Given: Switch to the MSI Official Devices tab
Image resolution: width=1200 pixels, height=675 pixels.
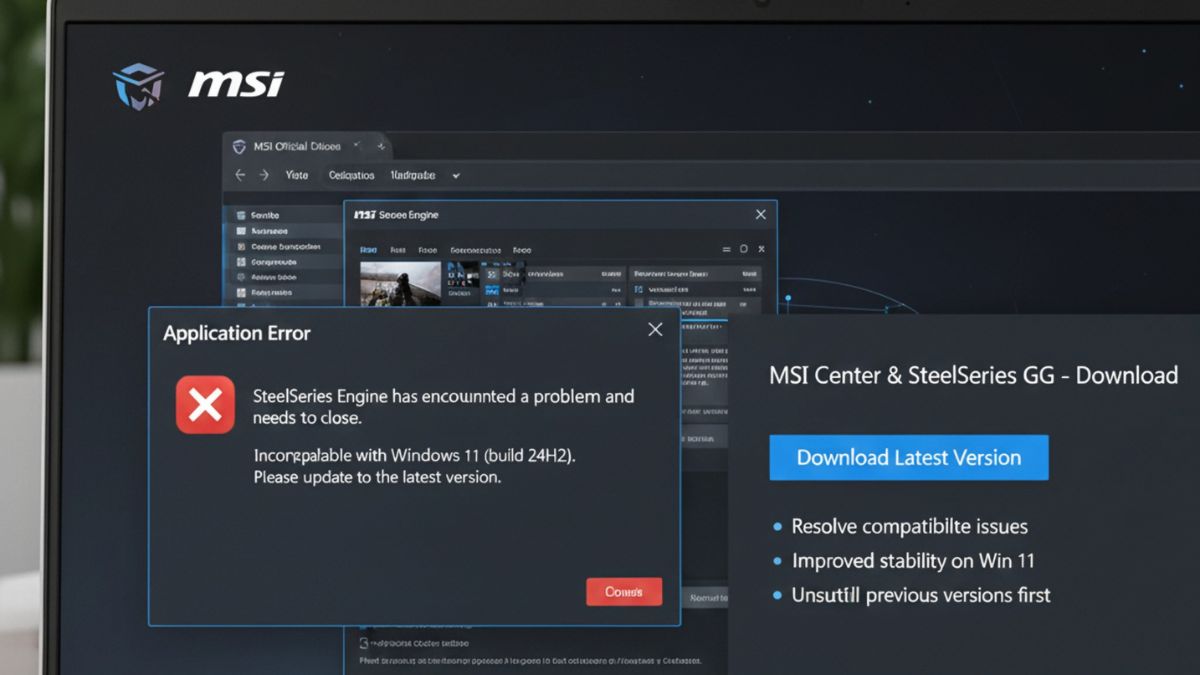Looking at the screenshot, I should [296, 145].
